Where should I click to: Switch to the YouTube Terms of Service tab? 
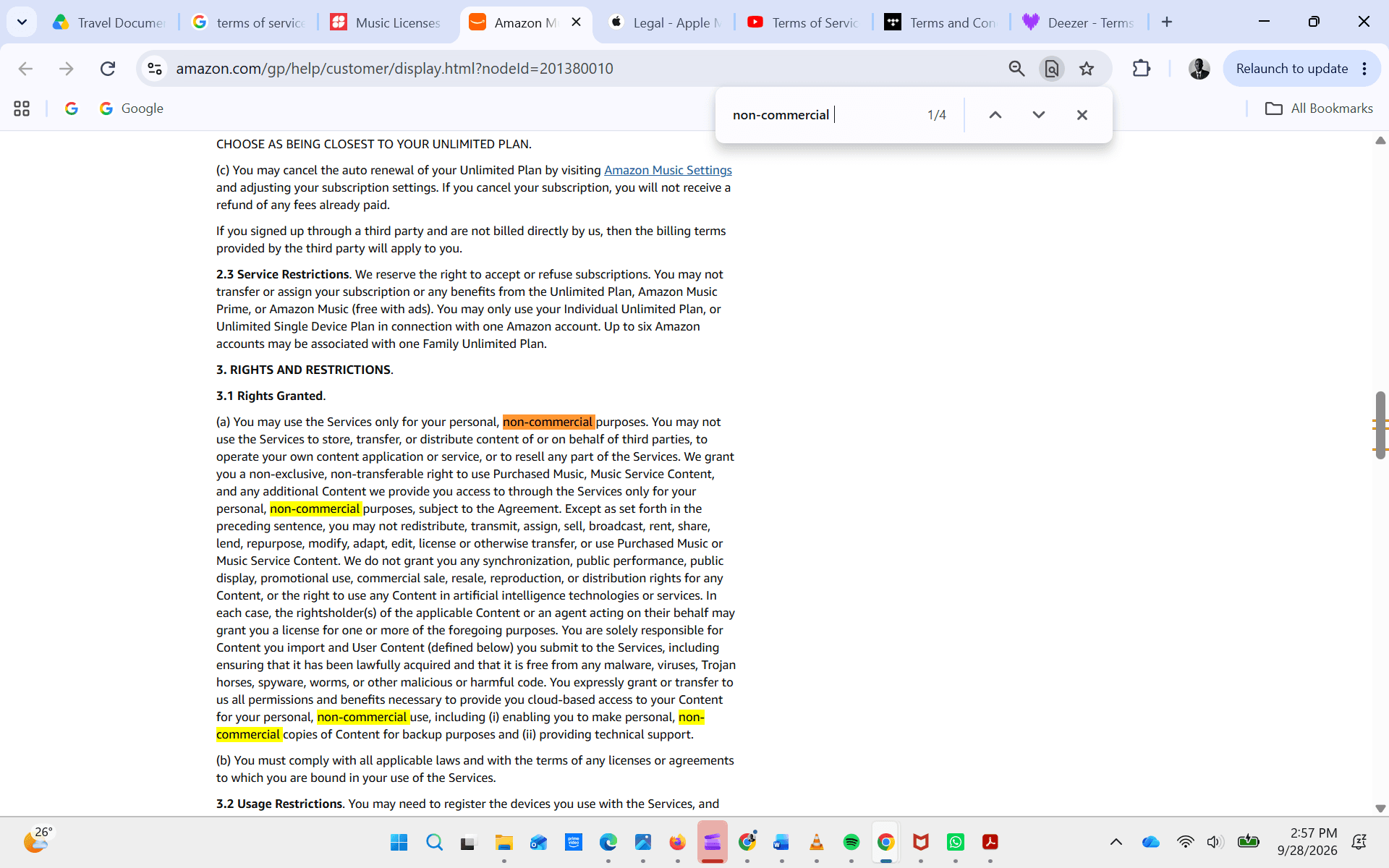point(803,22)
